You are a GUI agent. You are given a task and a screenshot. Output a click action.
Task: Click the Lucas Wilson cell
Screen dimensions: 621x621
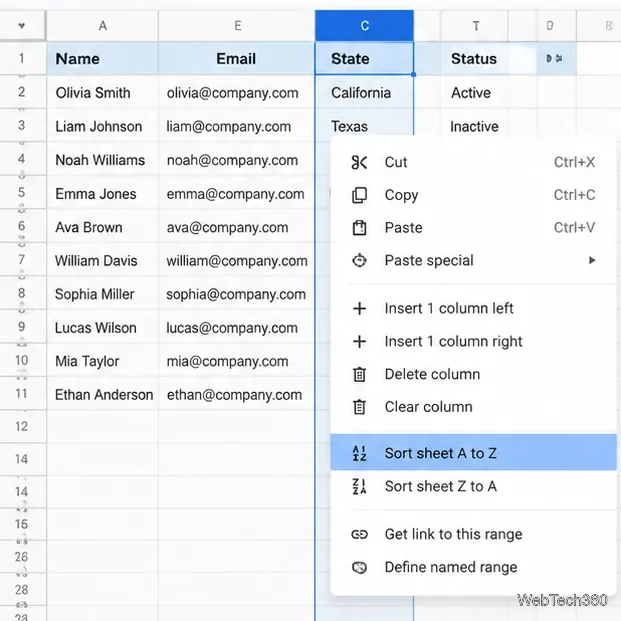(103, 328)
